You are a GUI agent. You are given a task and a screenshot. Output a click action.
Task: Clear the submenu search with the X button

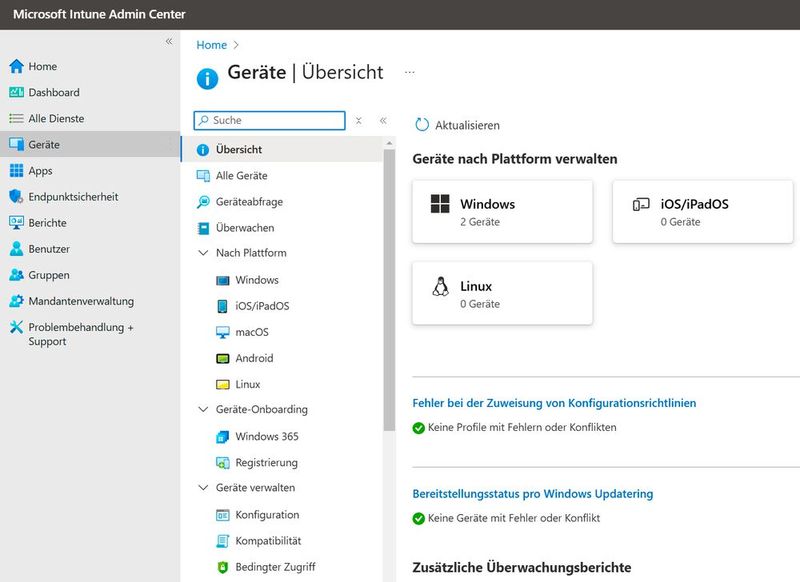pyautogui.click(x=359, y=120)
